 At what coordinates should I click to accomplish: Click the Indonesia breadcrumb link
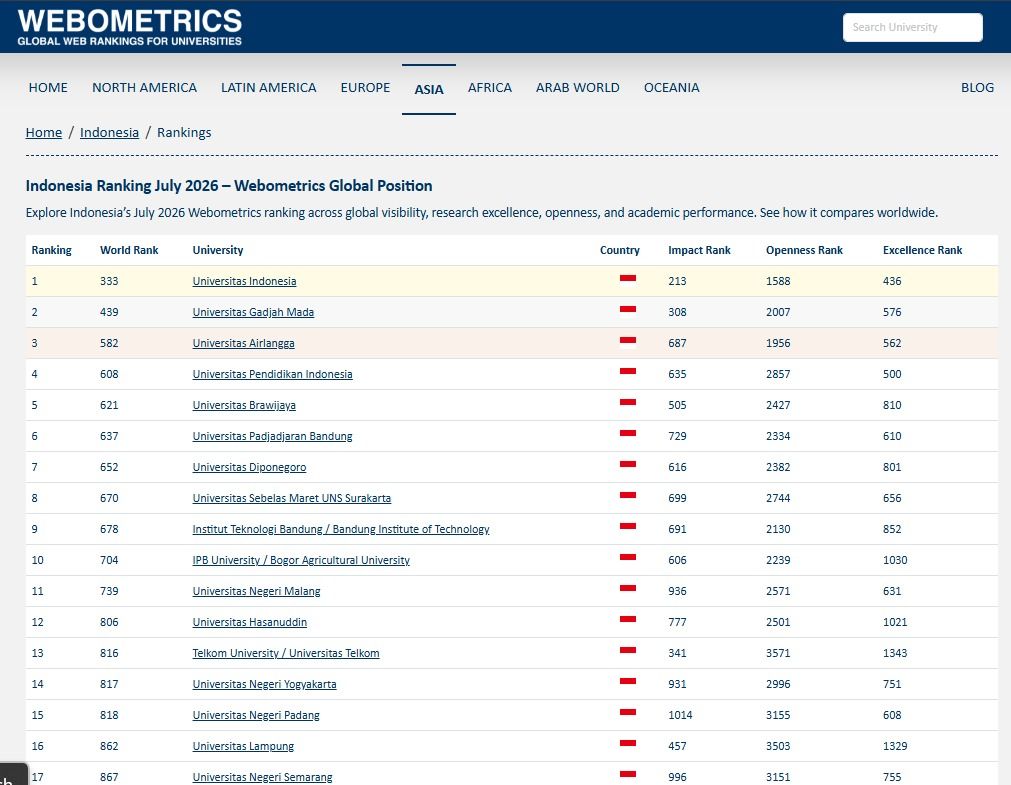[x=109, y=132]
